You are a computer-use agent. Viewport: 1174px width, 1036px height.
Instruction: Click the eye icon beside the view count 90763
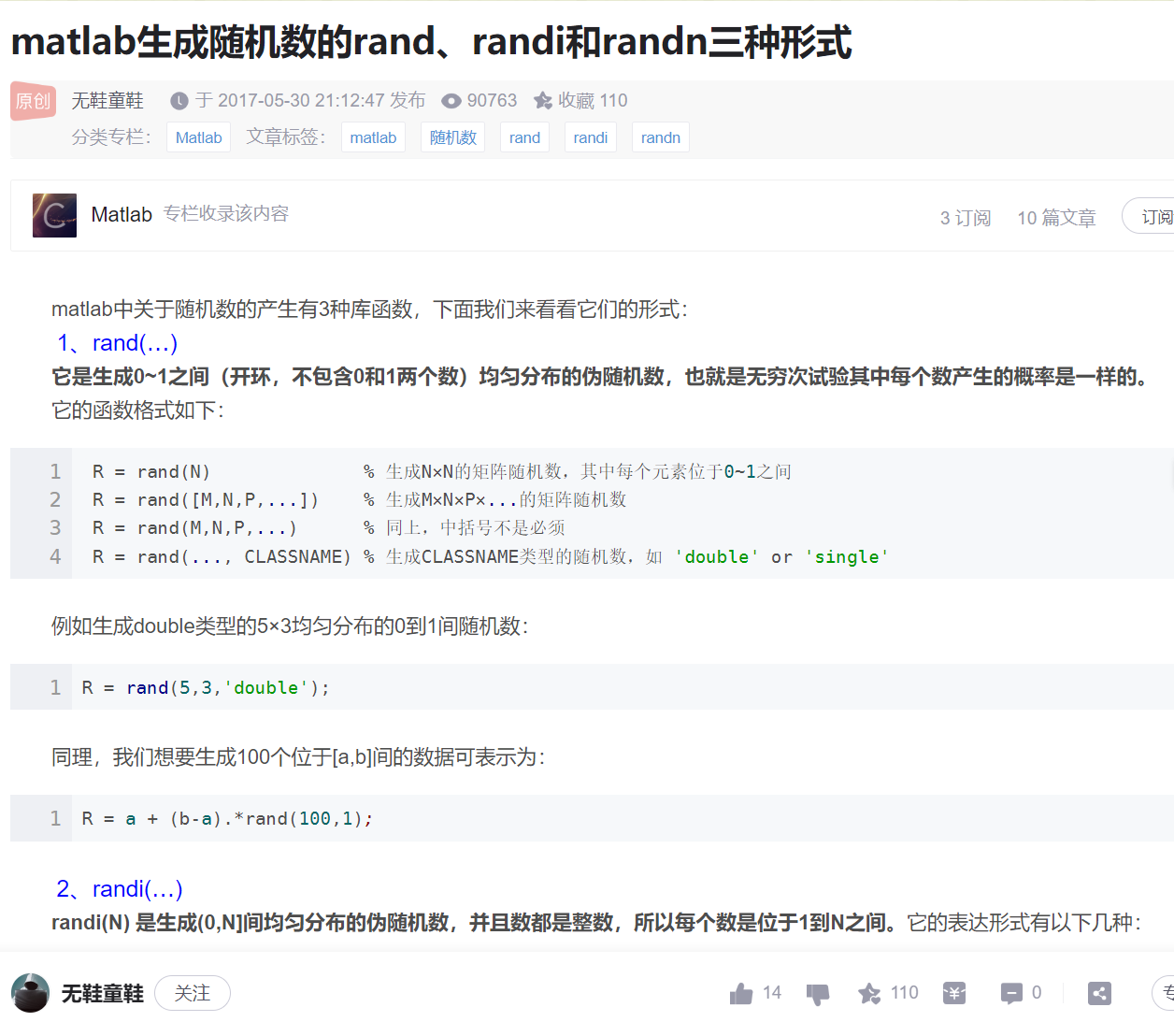click(451, 100)
